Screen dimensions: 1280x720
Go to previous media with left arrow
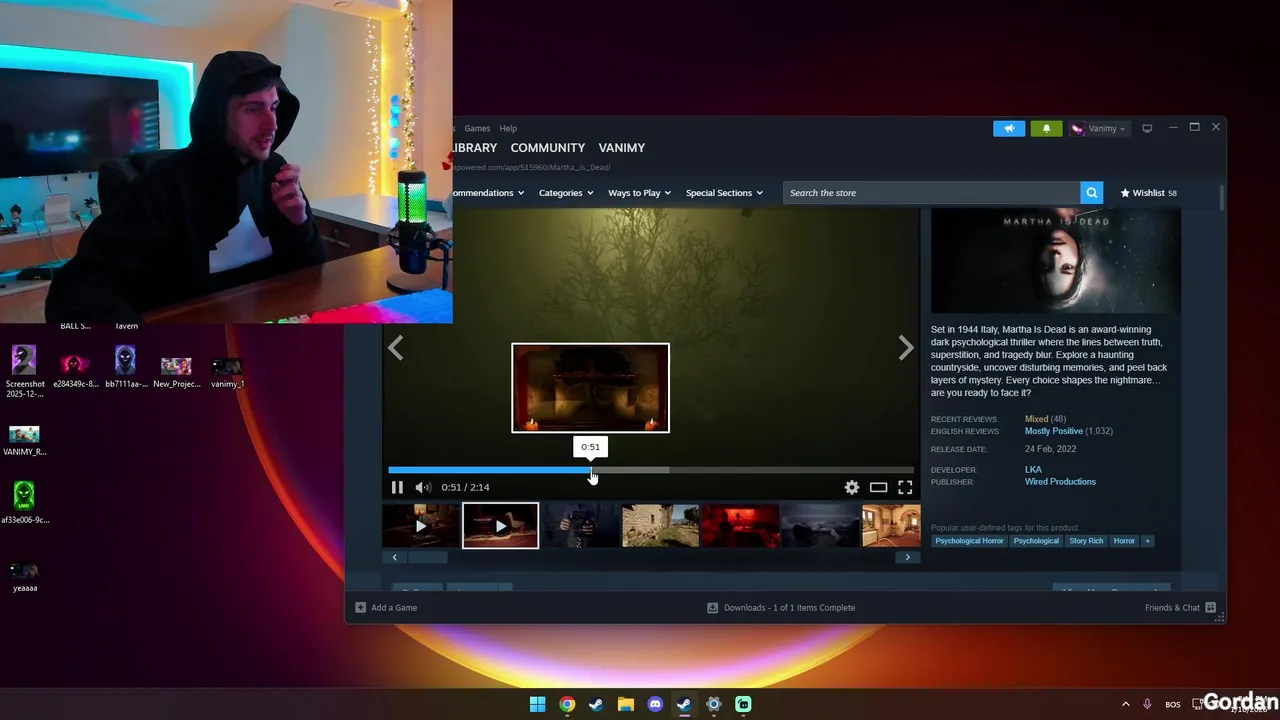coord(396,348)
